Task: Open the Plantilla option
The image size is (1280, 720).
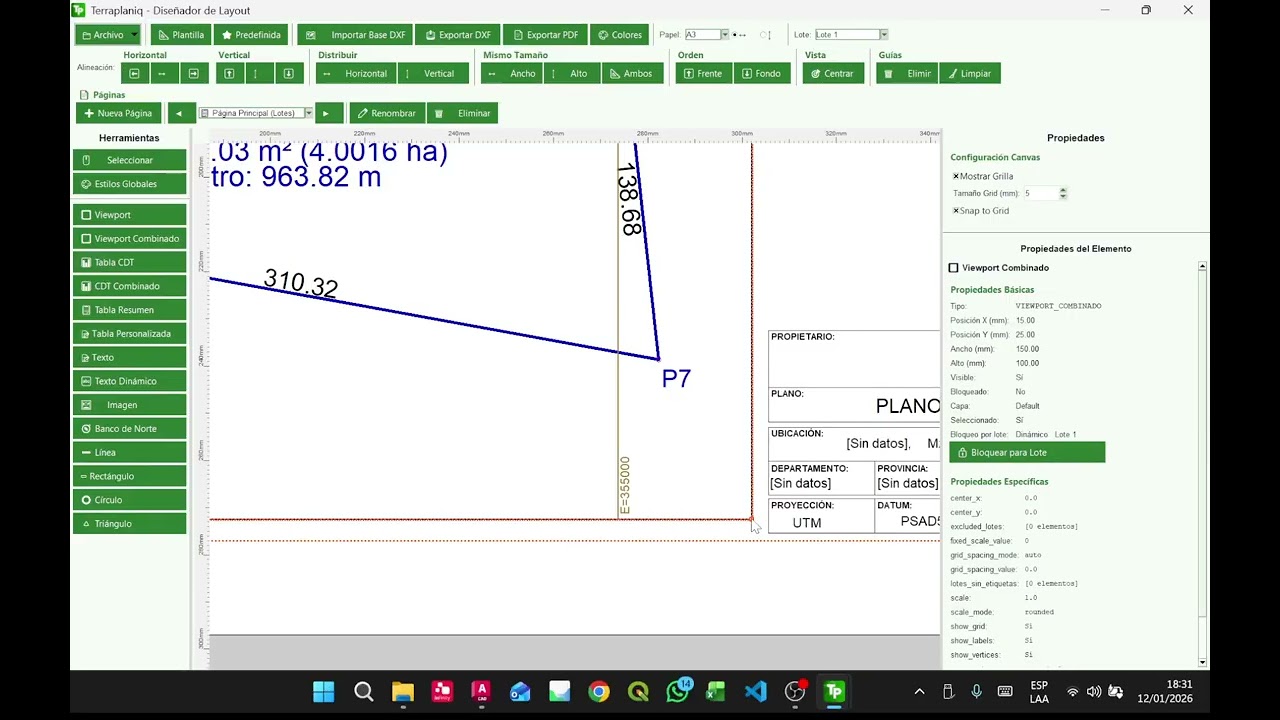Action: 181,35
